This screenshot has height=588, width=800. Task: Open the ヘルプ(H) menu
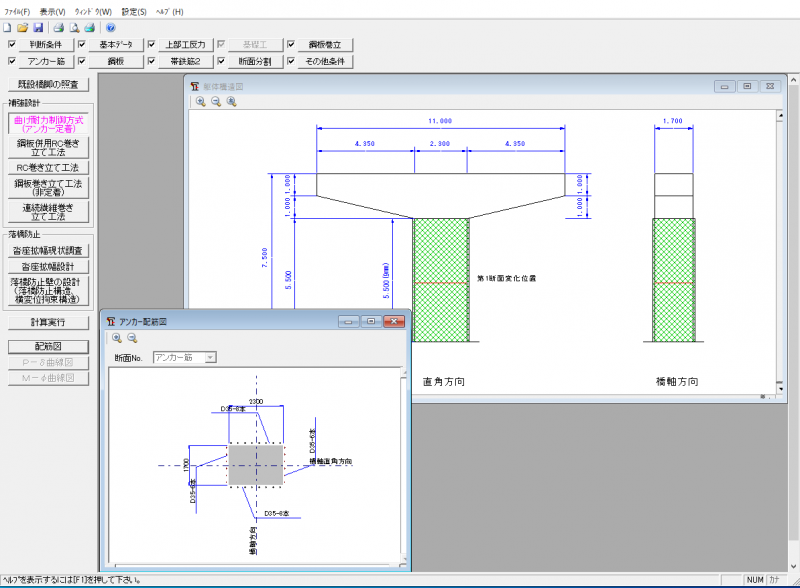pos(169,11)
